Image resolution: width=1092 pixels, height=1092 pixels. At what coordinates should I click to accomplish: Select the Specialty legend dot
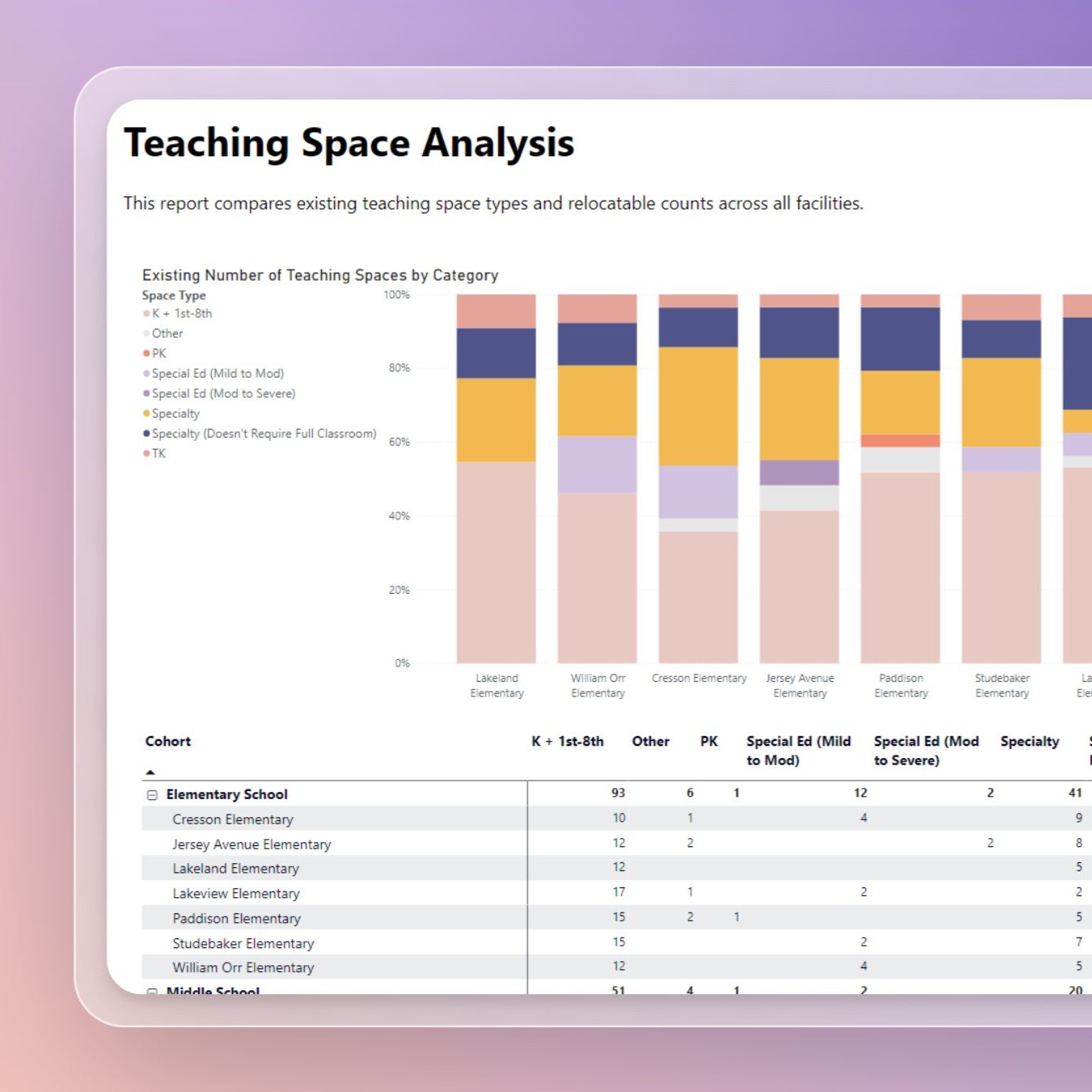[x=146, y=413]
